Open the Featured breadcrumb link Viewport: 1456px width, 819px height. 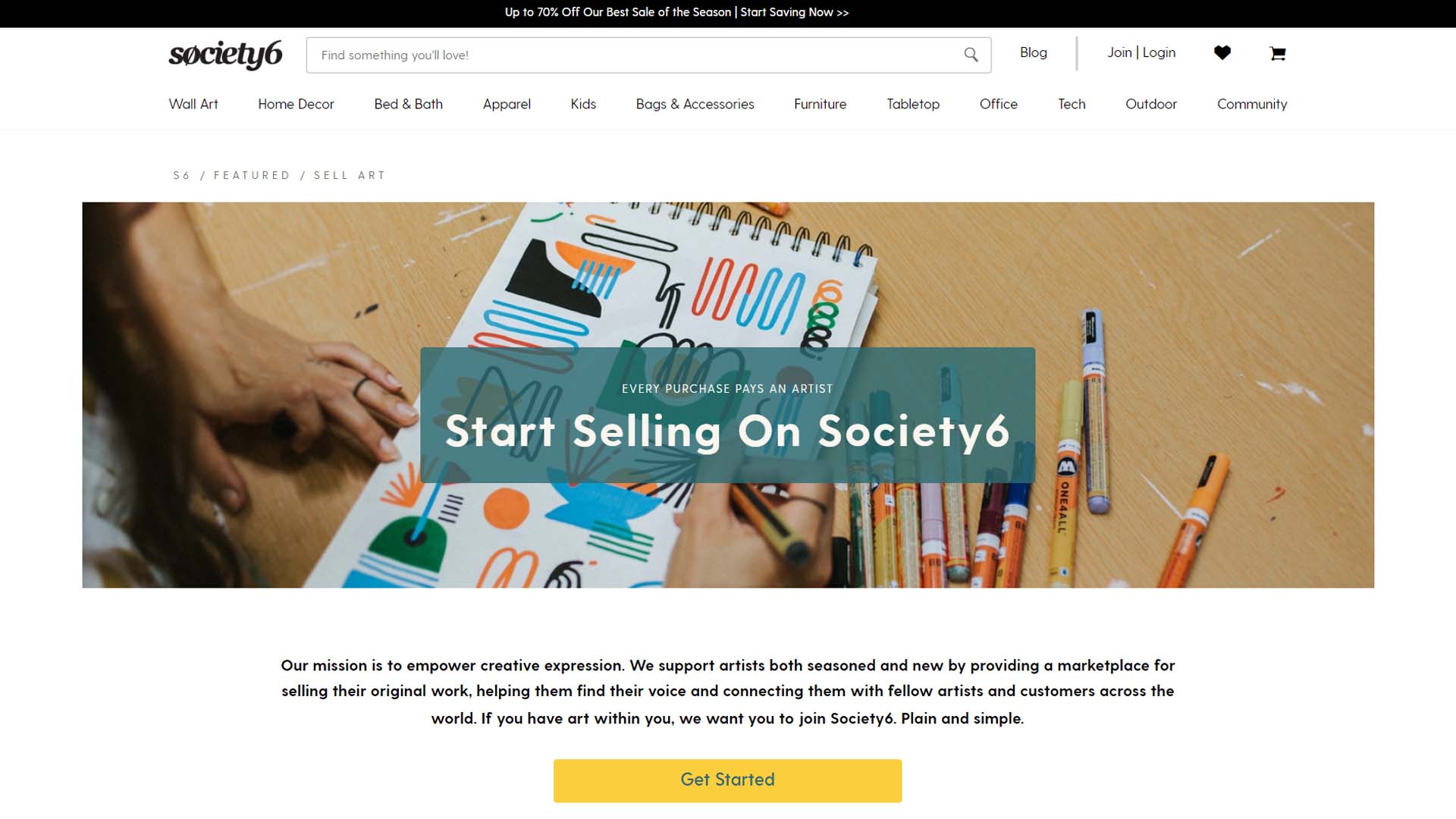point(253,175)
